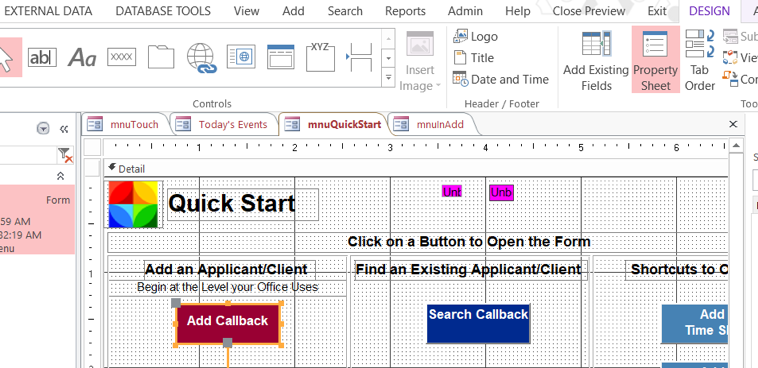Open the EXTERNAL DATA ribbon tab
The height and width of the screenshot is (368, 758).
click(x=48, y=11)
